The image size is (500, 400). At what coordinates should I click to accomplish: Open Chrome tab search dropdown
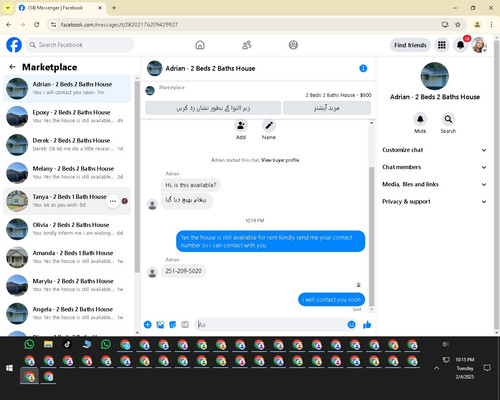(8, 8)
